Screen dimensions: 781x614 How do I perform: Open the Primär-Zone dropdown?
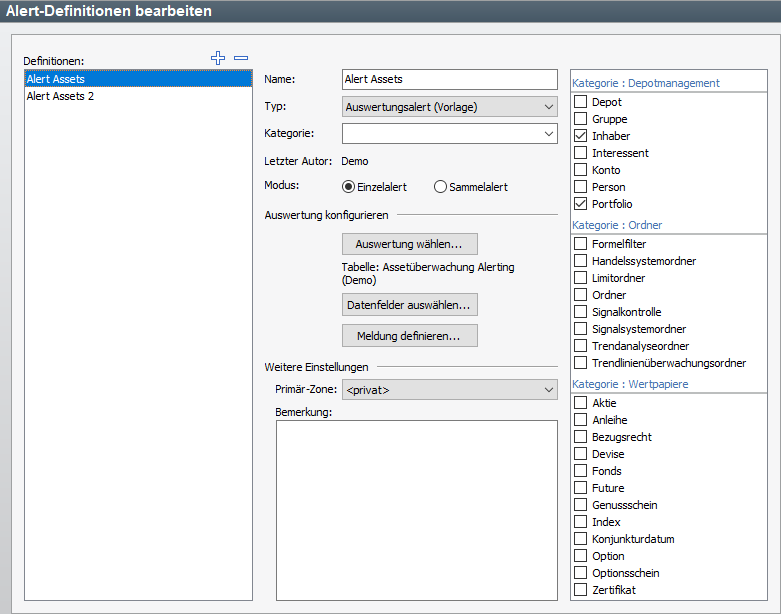click(x=449, y=390)
